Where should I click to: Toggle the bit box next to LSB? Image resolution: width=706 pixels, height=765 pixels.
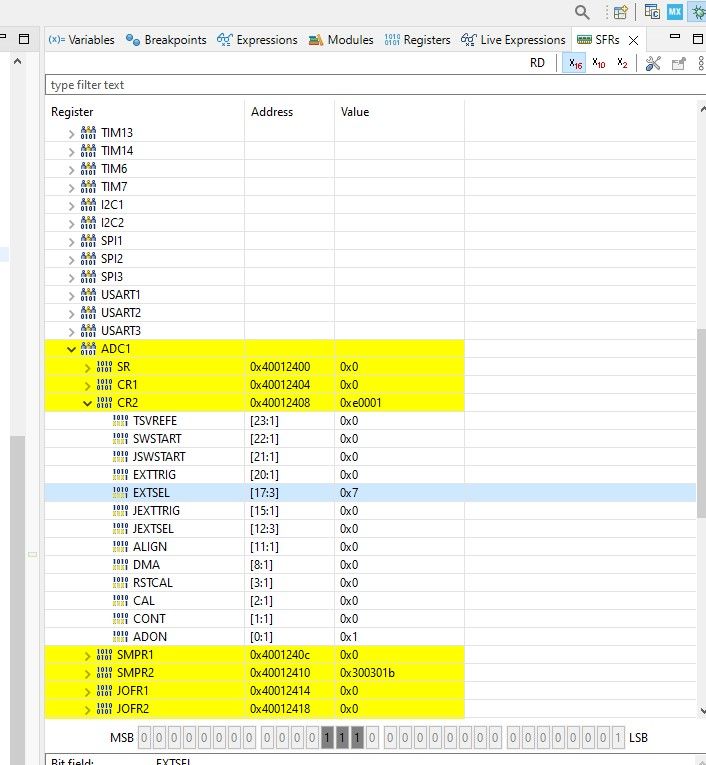618,738
